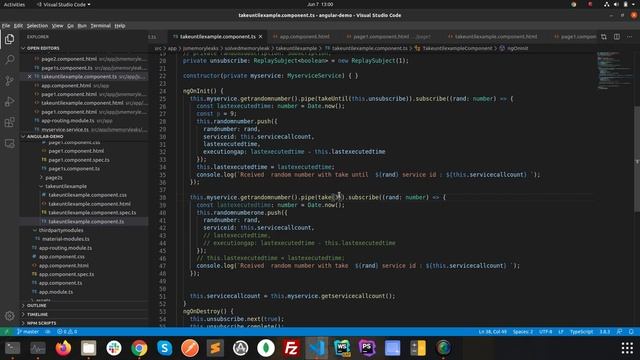This screenshot has width=640, height=360.
Task: Open the View menu
Action: coord(57,26)
